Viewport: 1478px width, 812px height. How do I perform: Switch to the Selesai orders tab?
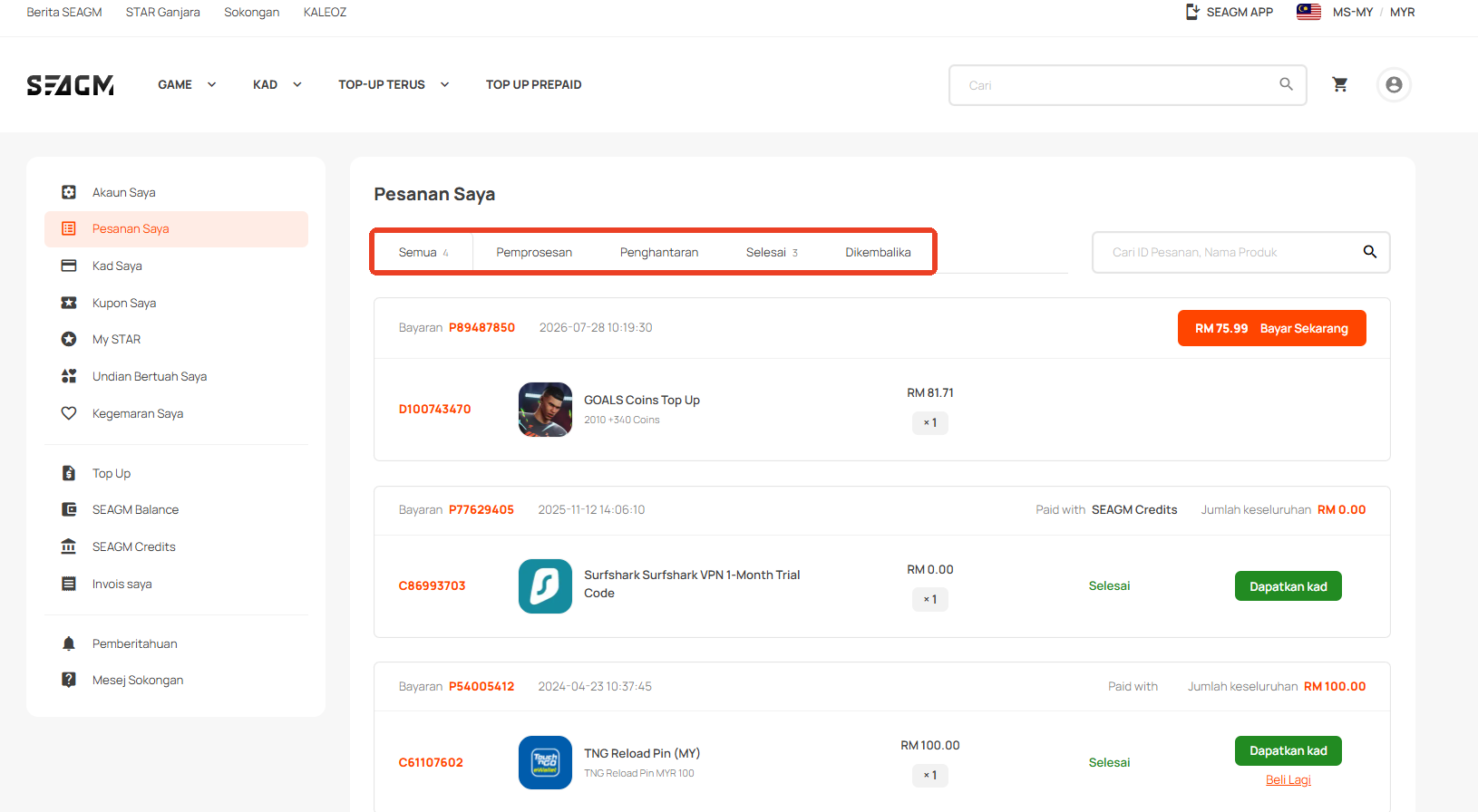click(772, 252)
